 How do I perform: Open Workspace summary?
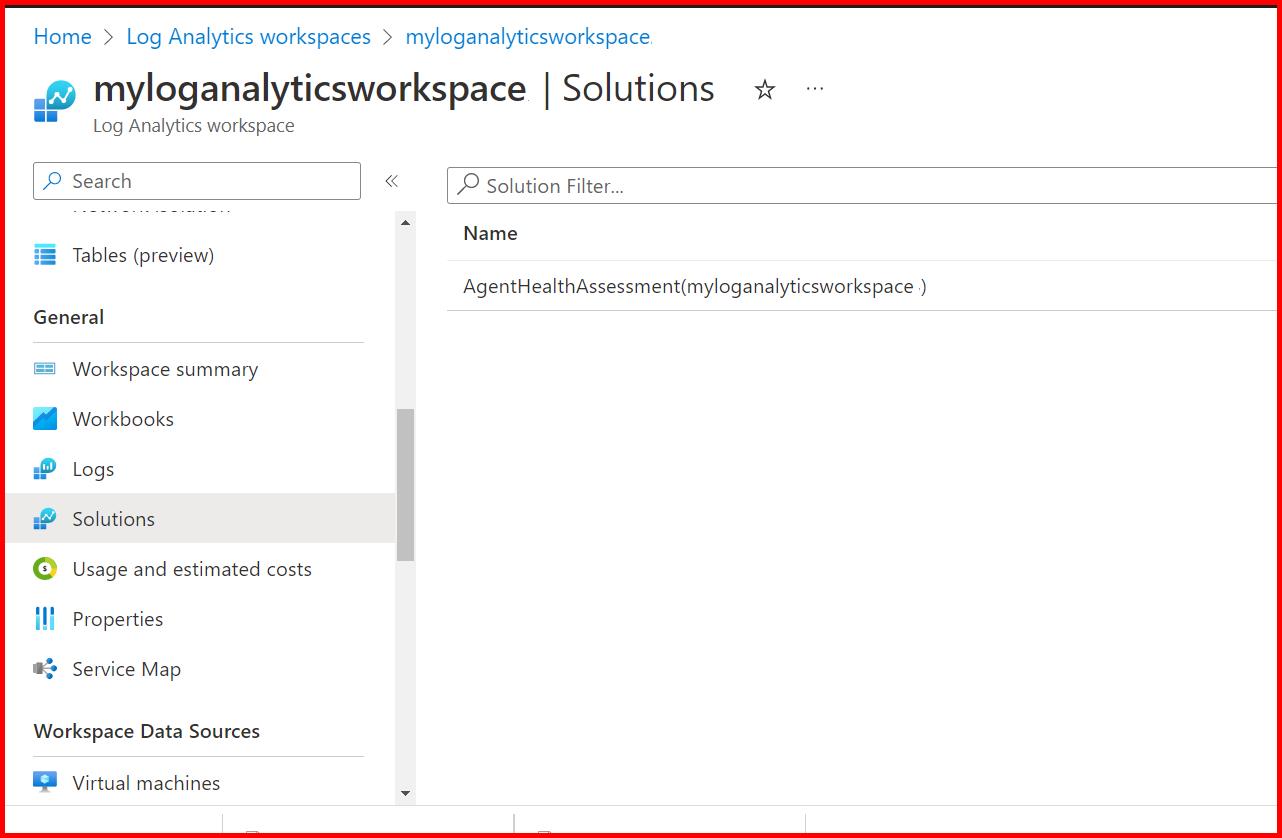coord(165,369)
